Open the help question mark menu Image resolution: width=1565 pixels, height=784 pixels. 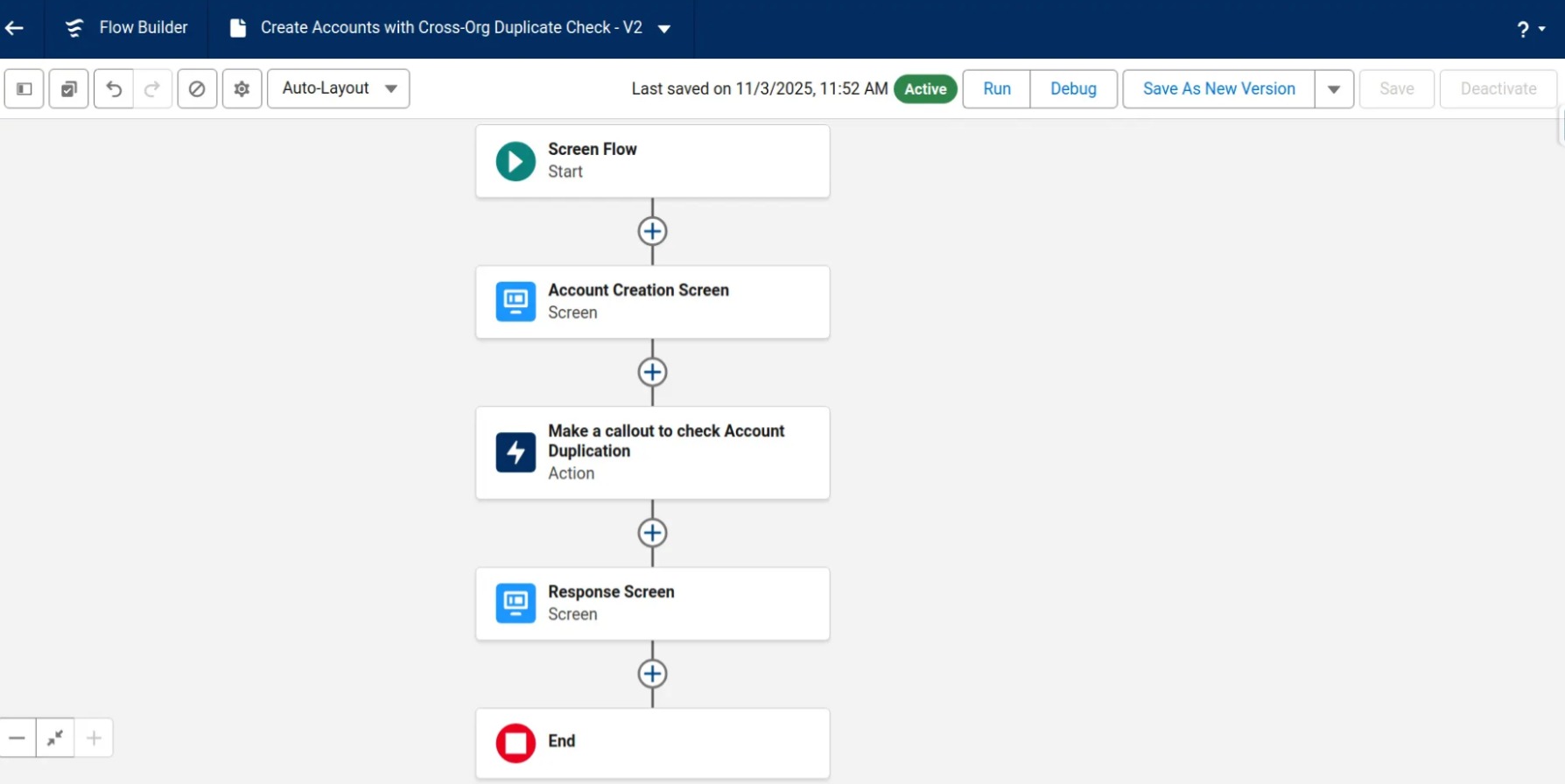click(x=1530, y=29)
